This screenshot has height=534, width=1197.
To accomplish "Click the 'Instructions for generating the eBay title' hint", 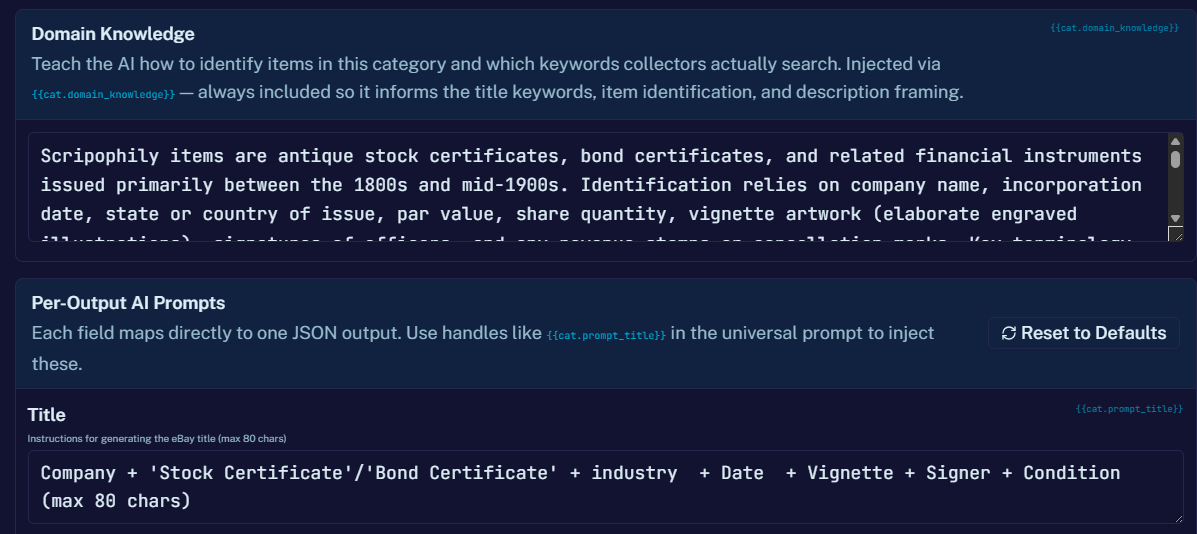I will tap(156, 439).
